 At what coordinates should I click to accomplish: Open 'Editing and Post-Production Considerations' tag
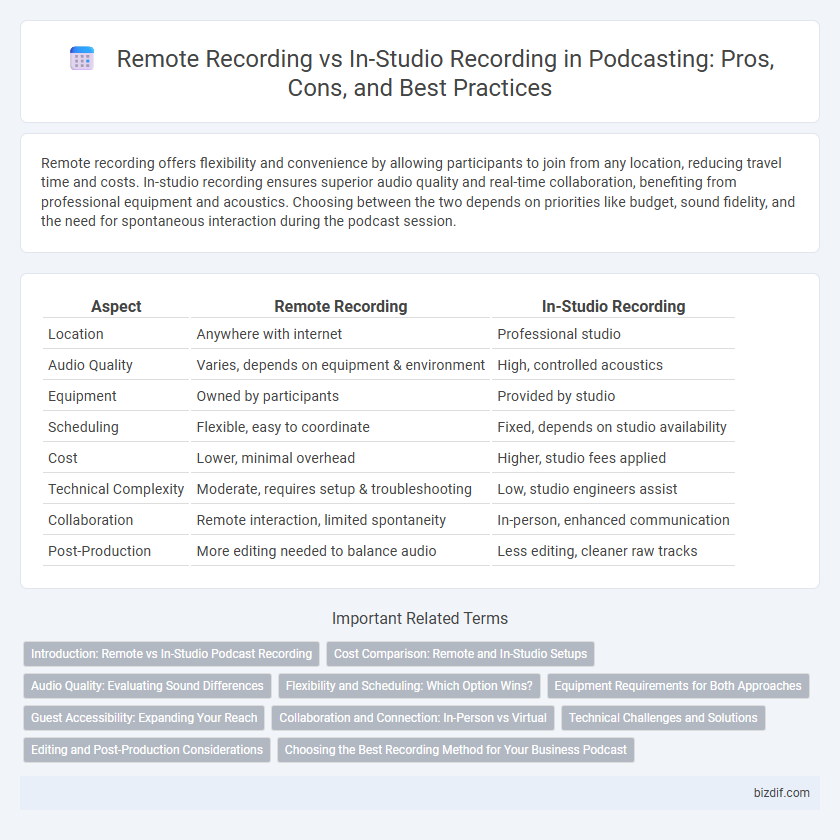(x=147, y=749)
